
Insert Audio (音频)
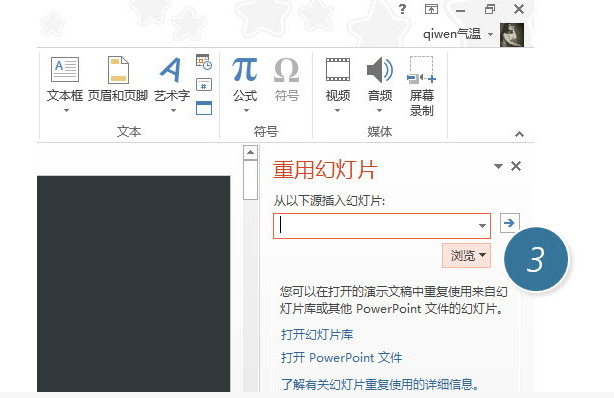tap(379, 79)
